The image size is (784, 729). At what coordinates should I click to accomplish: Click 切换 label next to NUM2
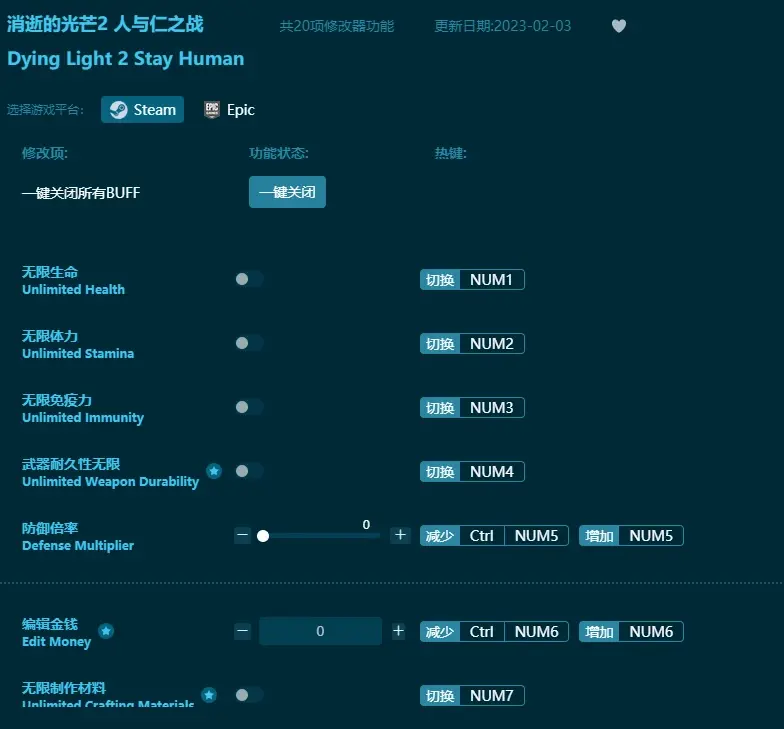[x=440, y=344]
